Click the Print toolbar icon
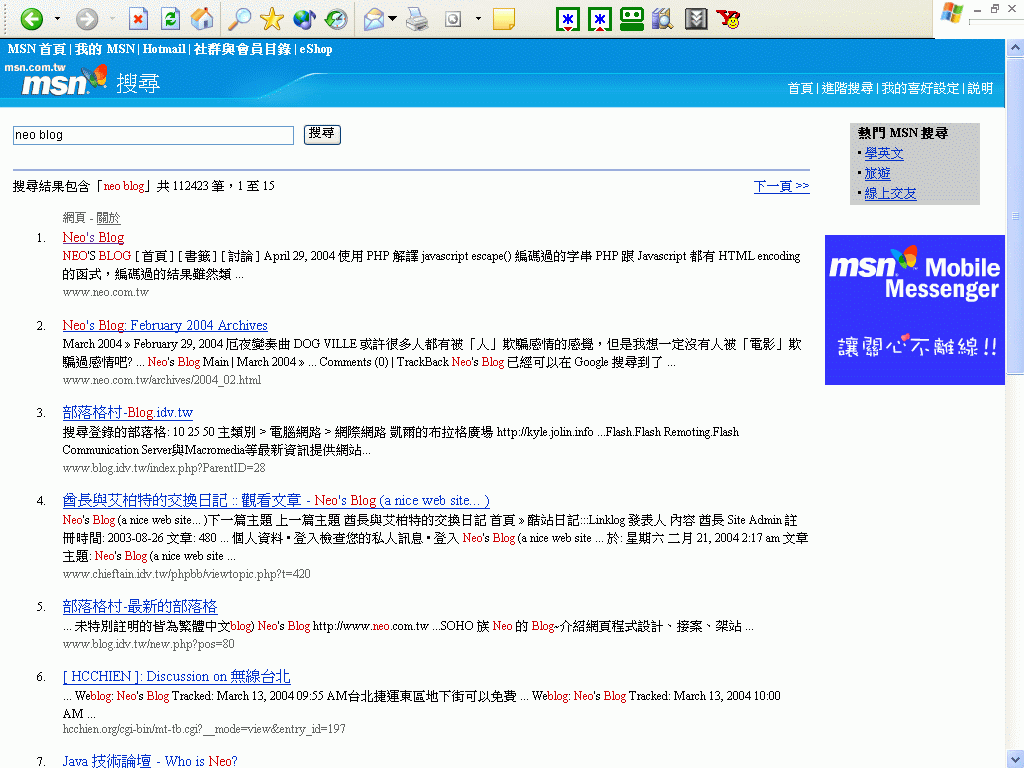This screenshot has height=768, width=1024. (x=417, y=18)
